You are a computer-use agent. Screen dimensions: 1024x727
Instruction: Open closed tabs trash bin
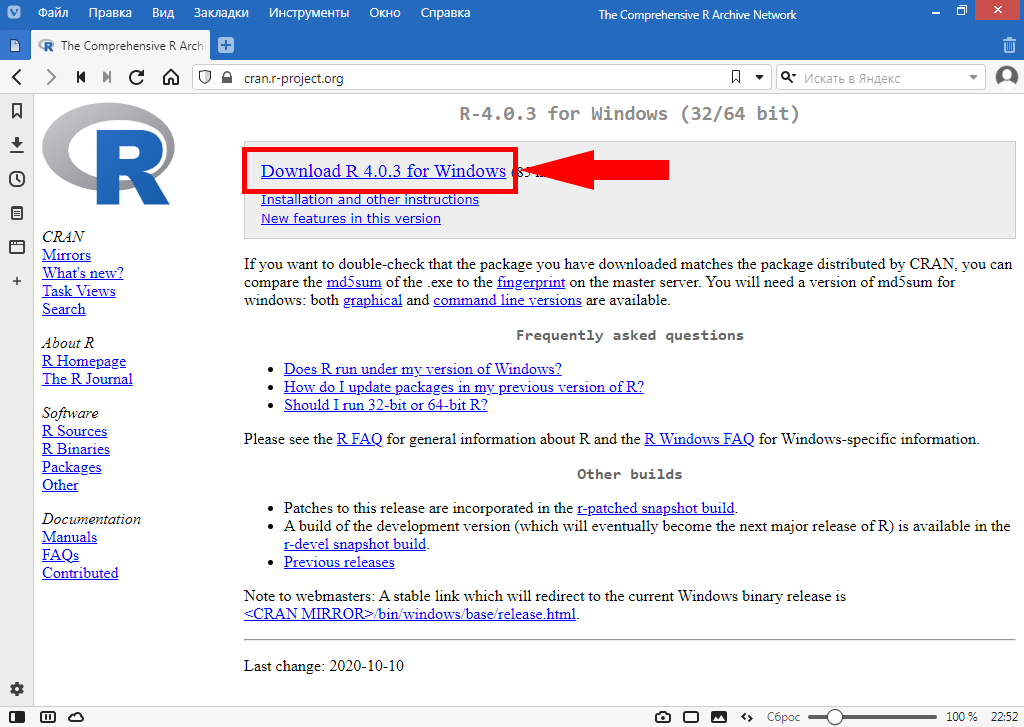1009,45
